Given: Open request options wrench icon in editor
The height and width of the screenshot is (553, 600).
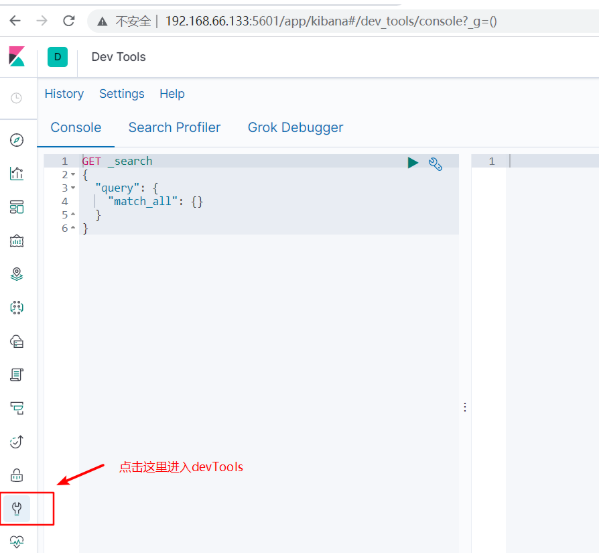Looking at the screenshot, I should click(x=435, y=164).
